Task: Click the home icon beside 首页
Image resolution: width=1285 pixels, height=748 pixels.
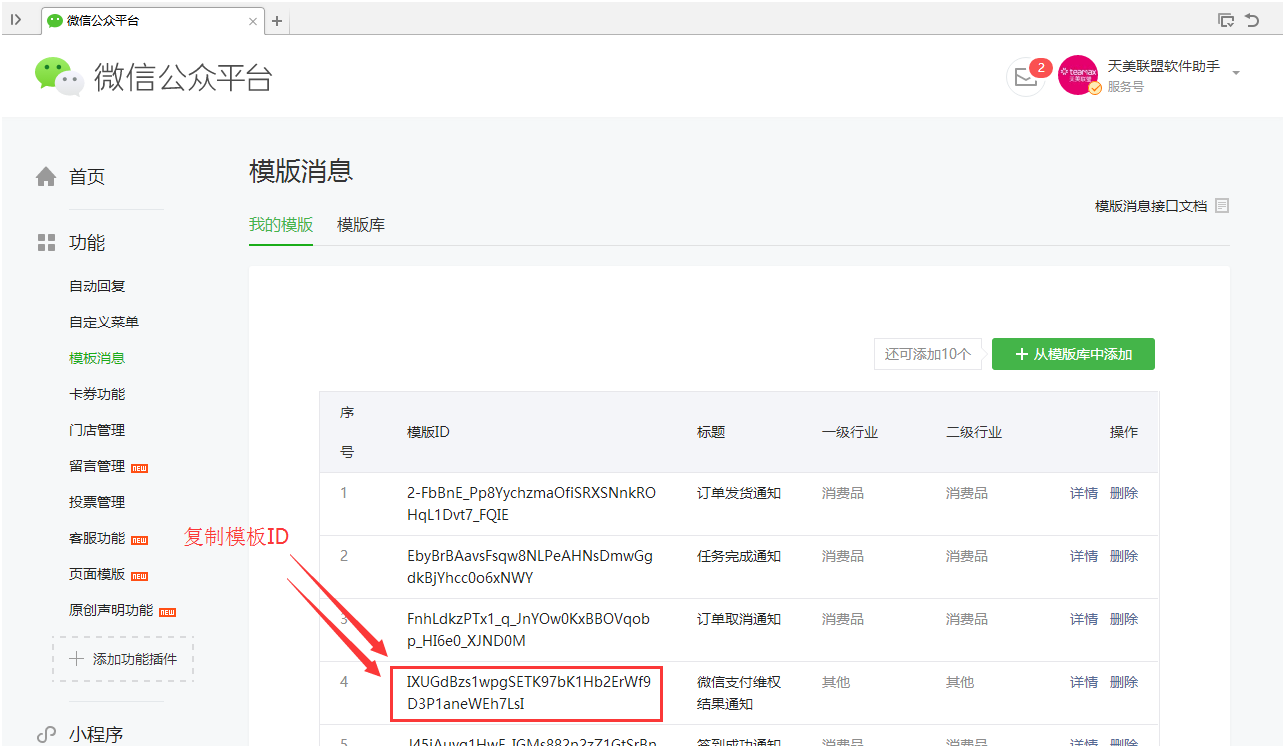Action: [46, 177]
